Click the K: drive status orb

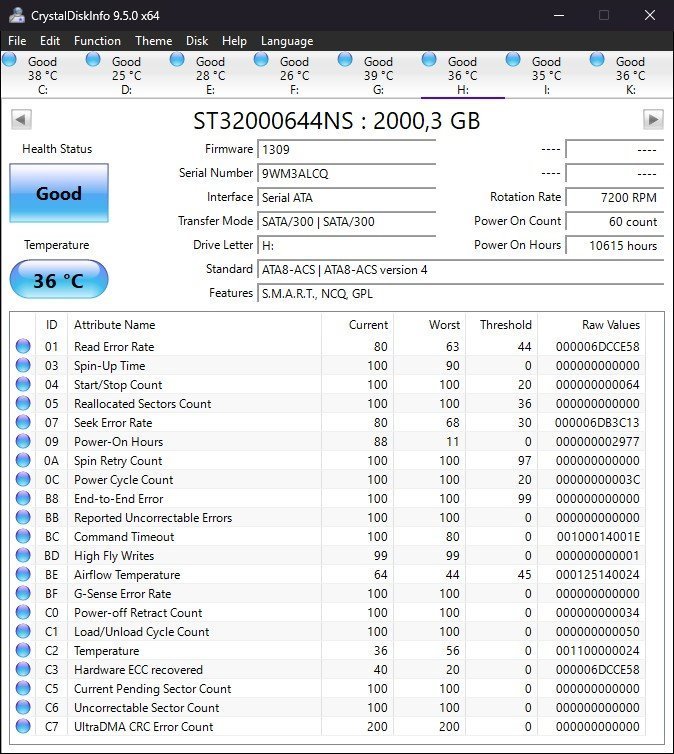point(598,60)
